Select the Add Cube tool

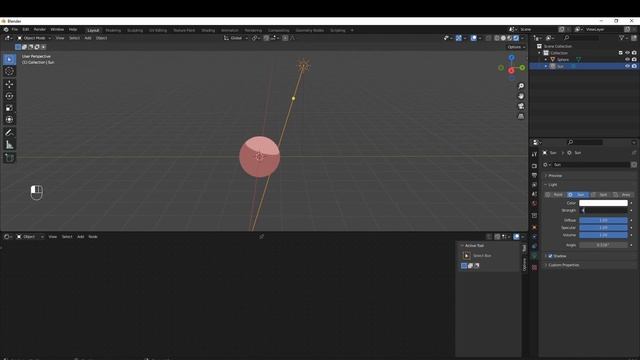[9, 158]
